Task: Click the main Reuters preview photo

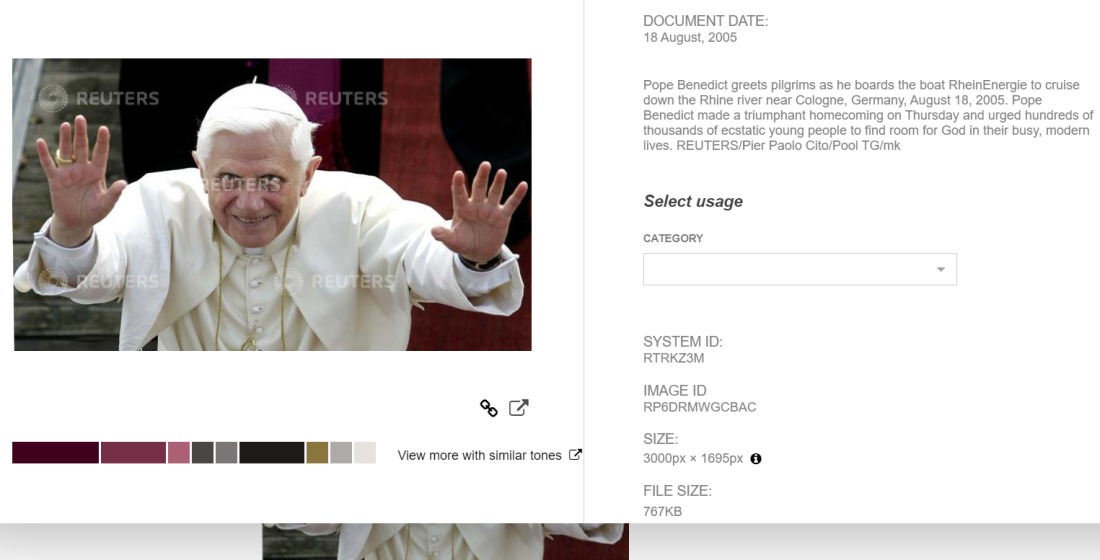Action: point(272,204)
